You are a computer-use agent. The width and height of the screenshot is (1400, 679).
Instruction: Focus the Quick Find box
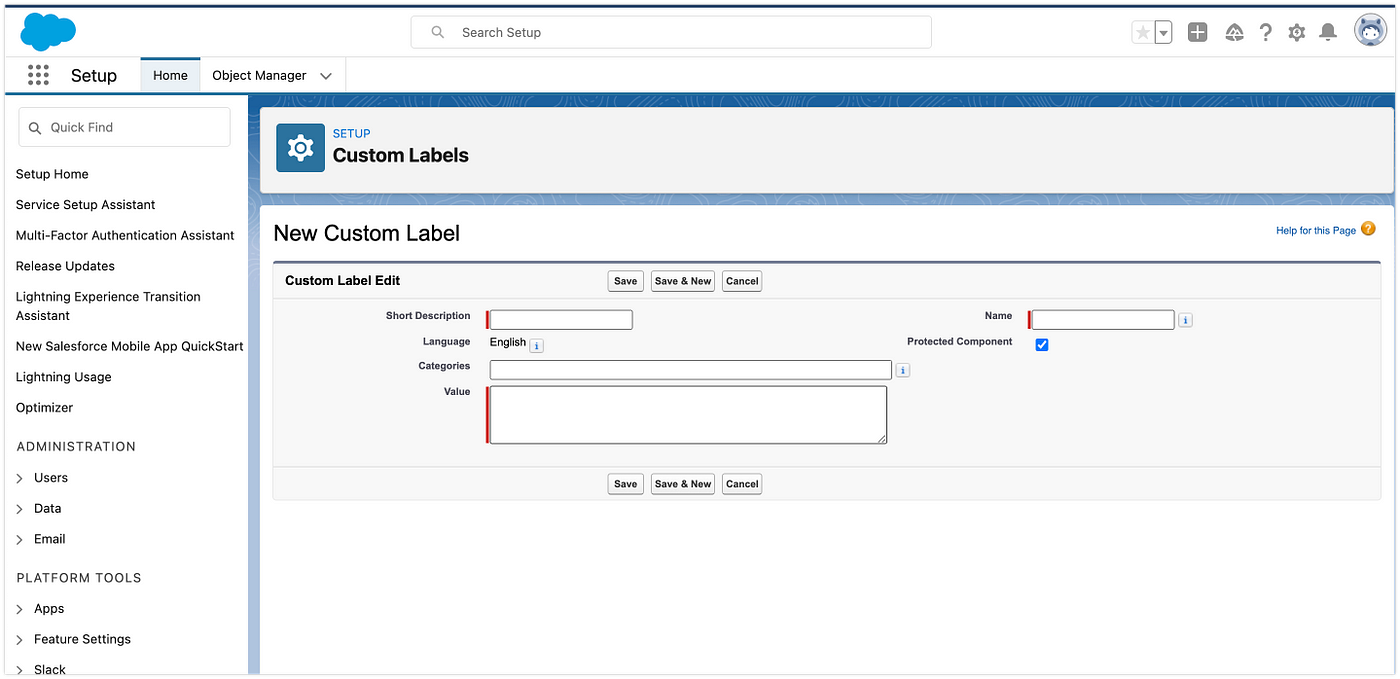(x=124, y=127)
